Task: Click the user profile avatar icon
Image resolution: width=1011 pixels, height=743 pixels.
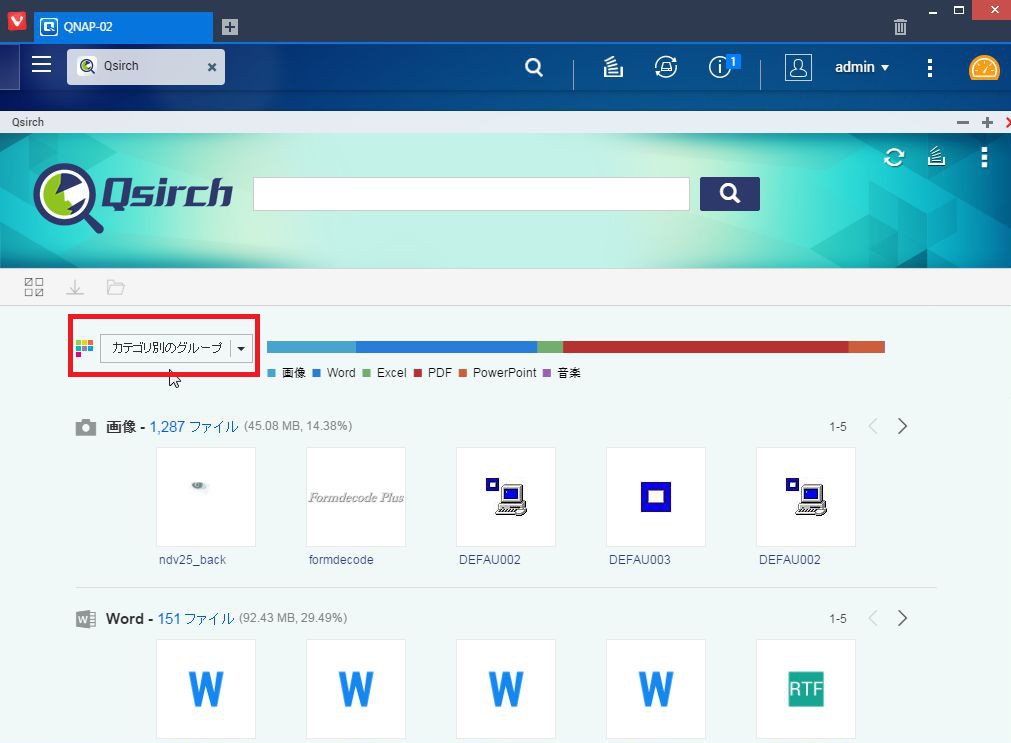Action: coord(798,67)
